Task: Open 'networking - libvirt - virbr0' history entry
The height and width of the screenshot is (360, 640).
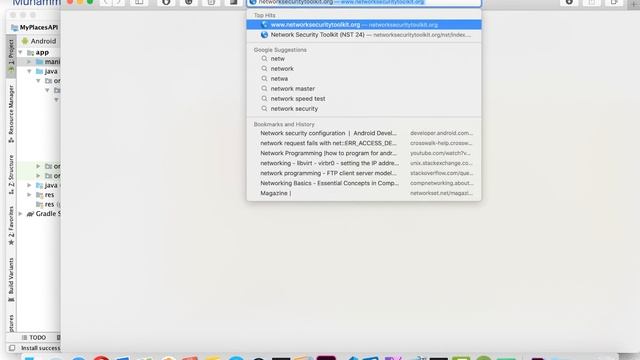Action: click(364, 163)
